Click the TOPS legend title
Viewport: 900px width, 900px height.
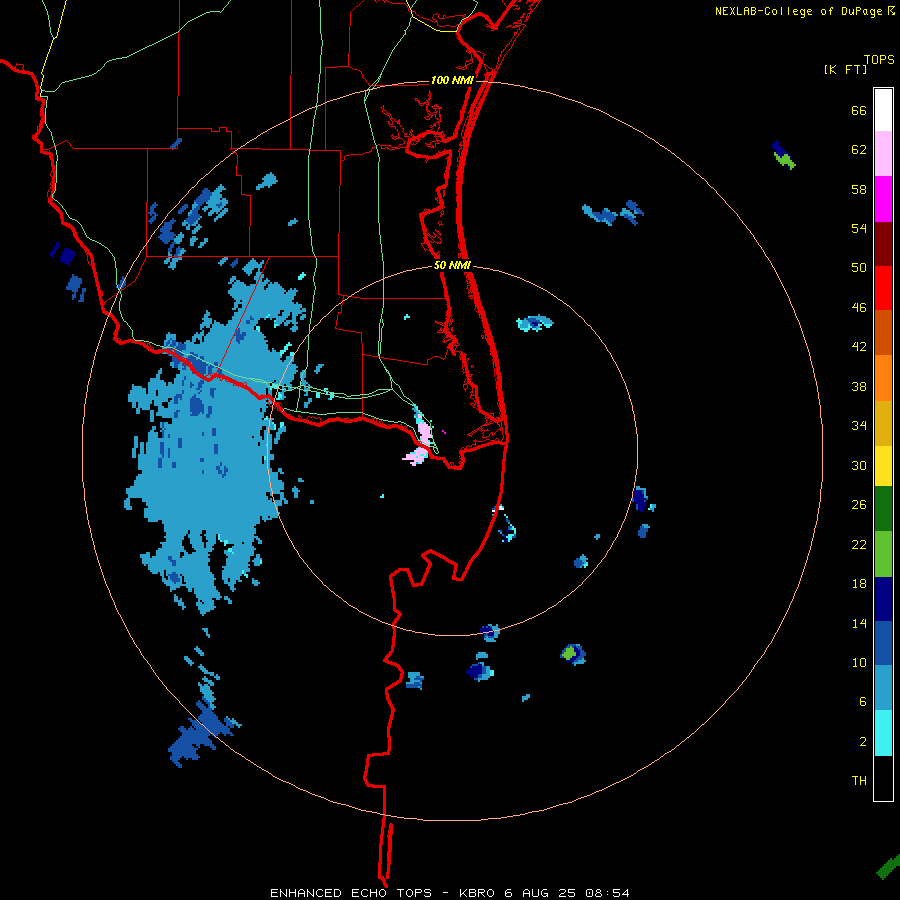(x=879, y=60)
